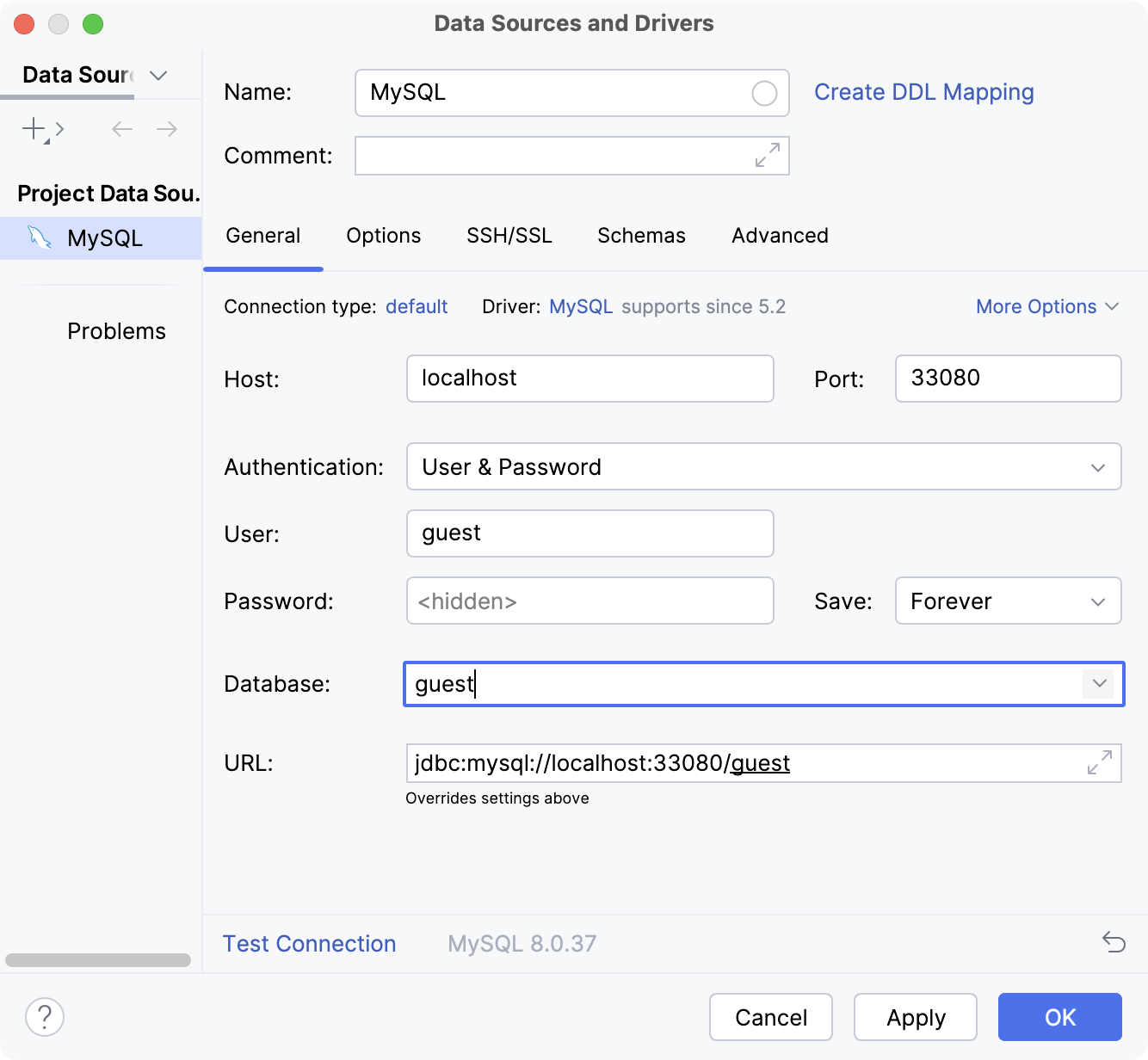This screenshot has height=1060, width=1148.
Task: Expand the Comment field editor icon
Action: [x=764, y=156]
